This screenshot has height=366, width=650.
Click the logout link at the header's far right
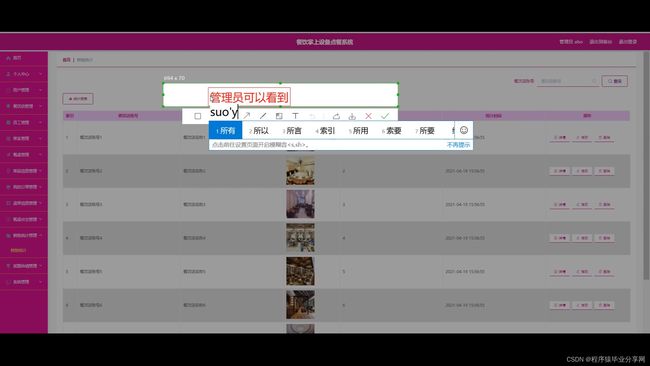[628, 42]
